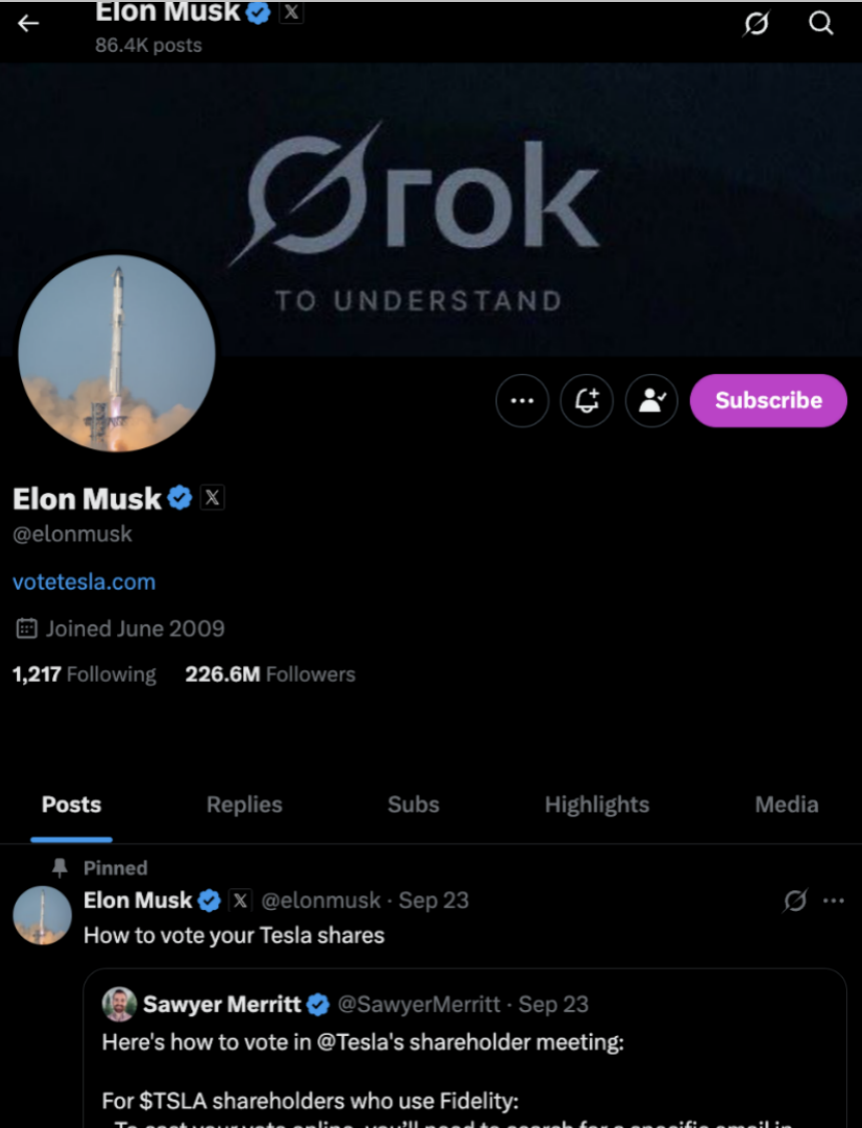Screen dimensions: 862x1128
Task: Click the search magnifier icon
Action: [821, 23]
